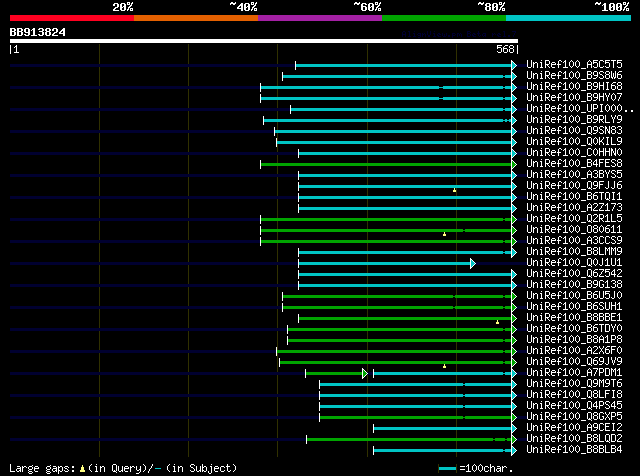
Task: Click the yellow gap marker in Q9FJJ6 row
Action: tap(454, 190)
